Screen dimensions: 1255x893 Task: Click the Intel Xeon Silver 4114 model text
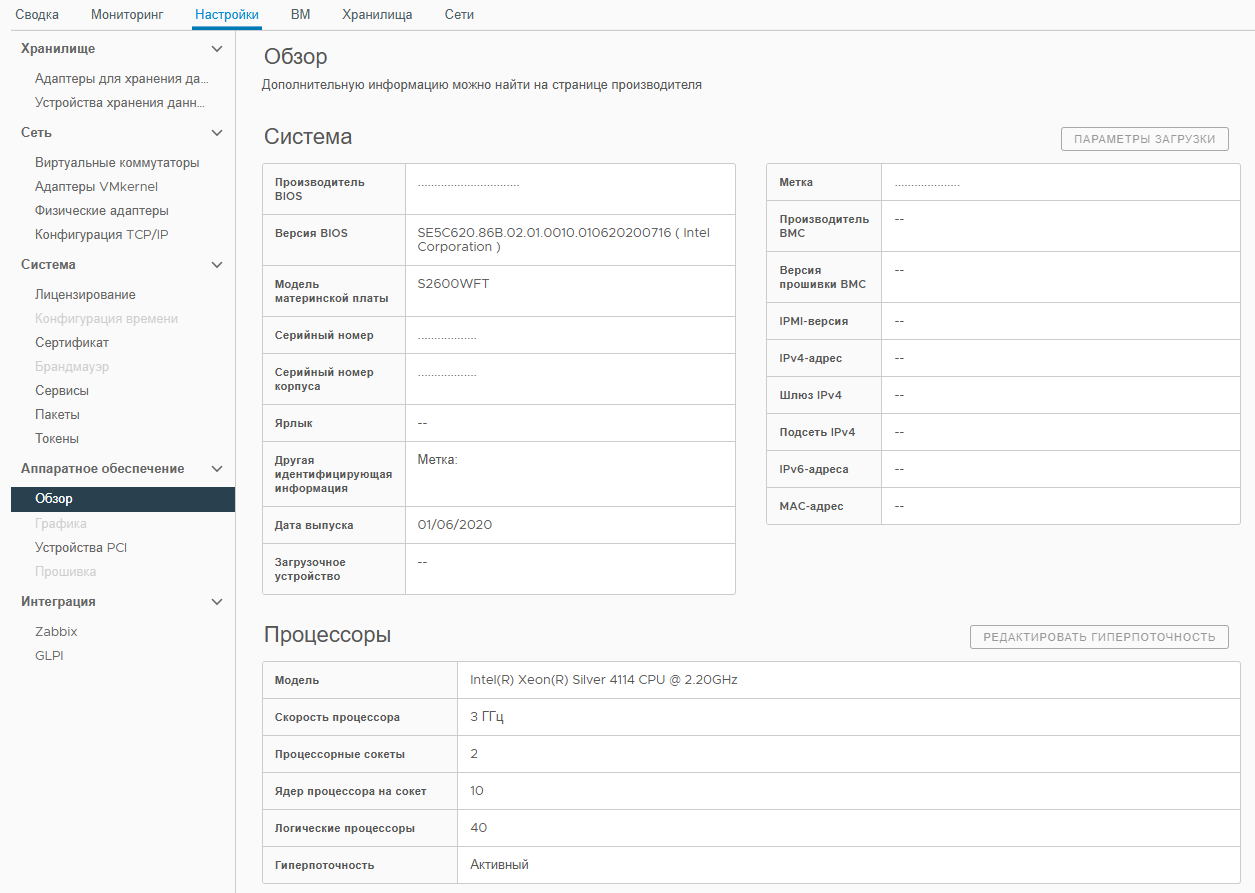604,680
